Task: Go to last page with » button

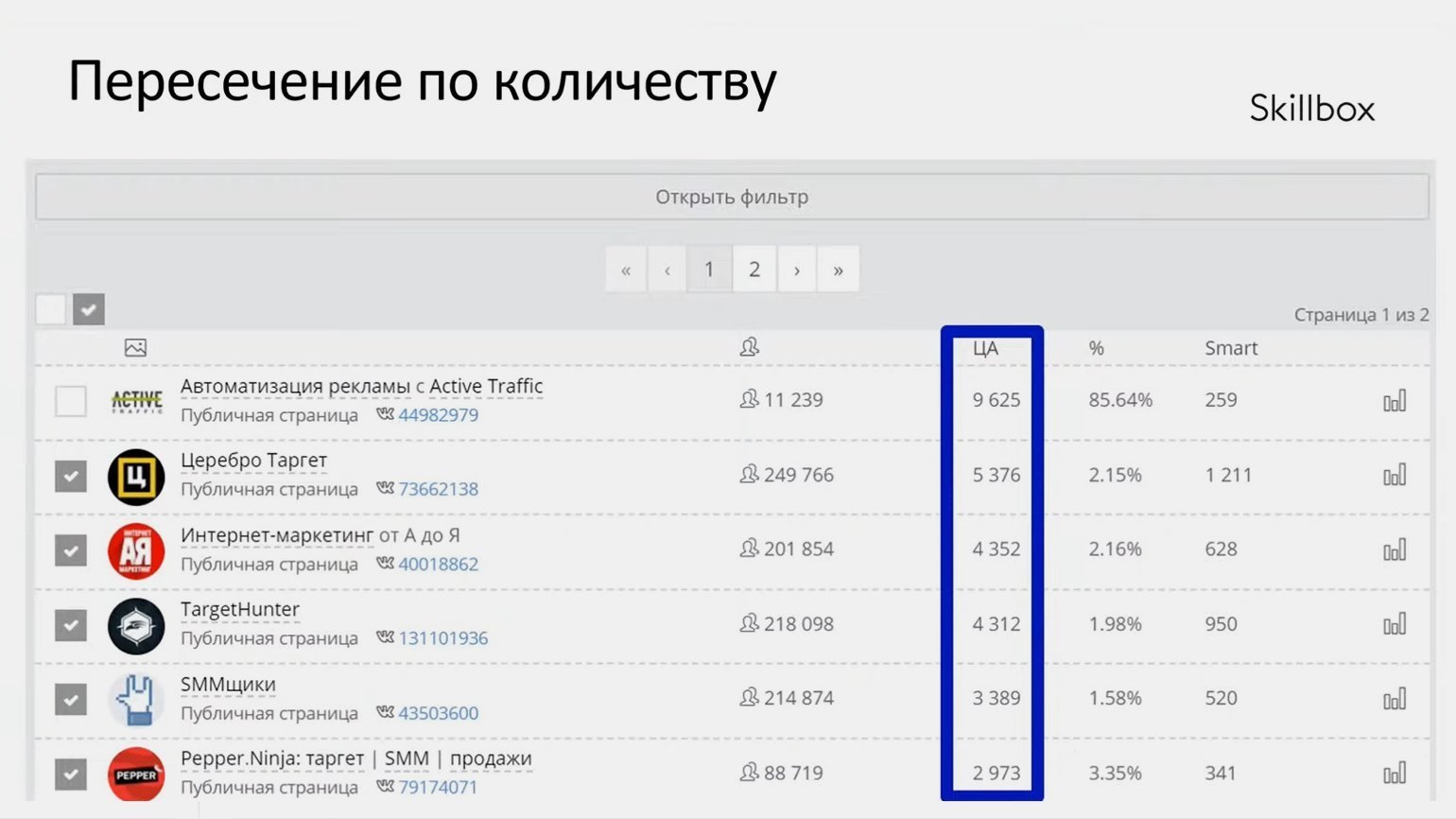Action: (839, 270)
